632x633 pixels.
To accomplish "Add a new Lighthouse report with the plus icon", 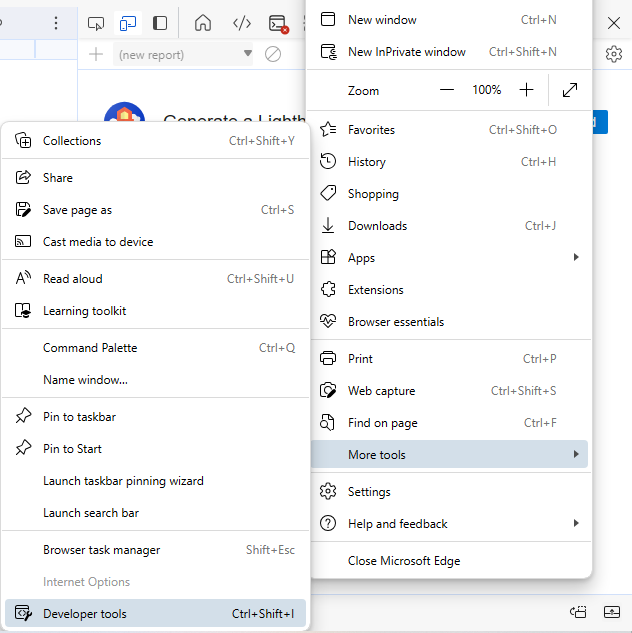I will coord(96,54).
